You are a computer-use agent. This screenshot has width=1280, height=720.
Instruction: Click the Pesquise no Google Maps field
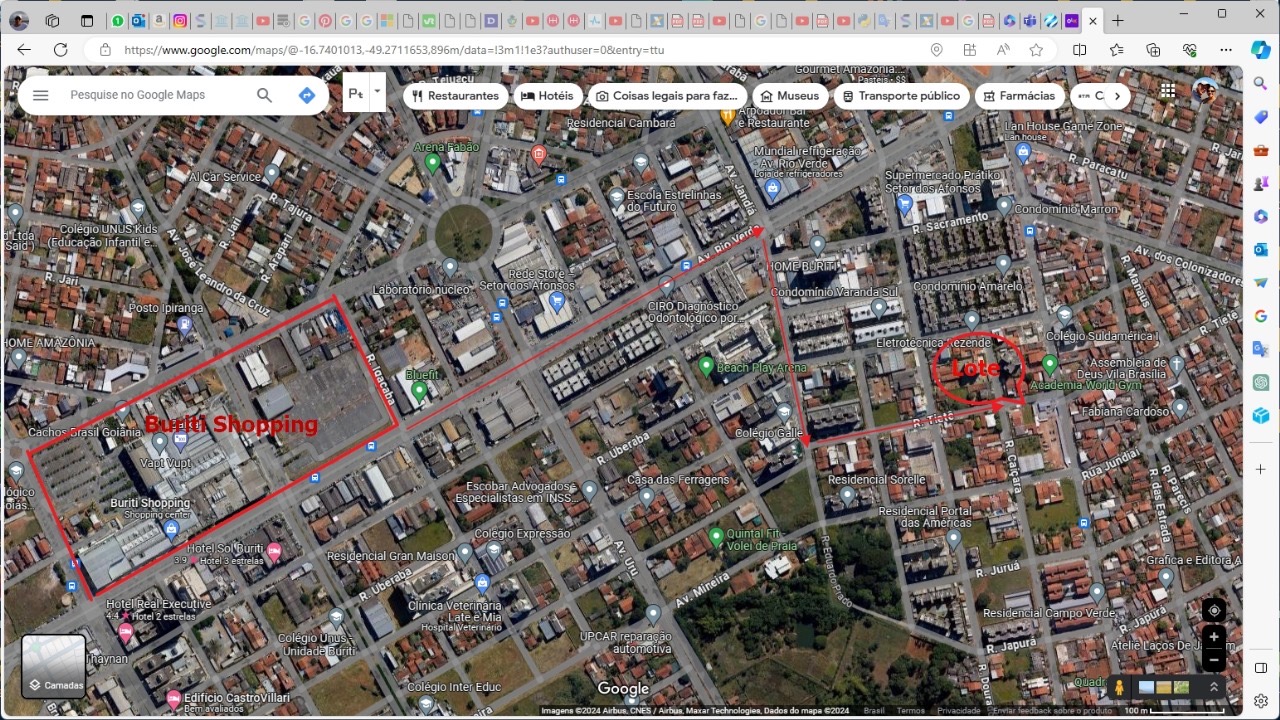tap(150, 95)
